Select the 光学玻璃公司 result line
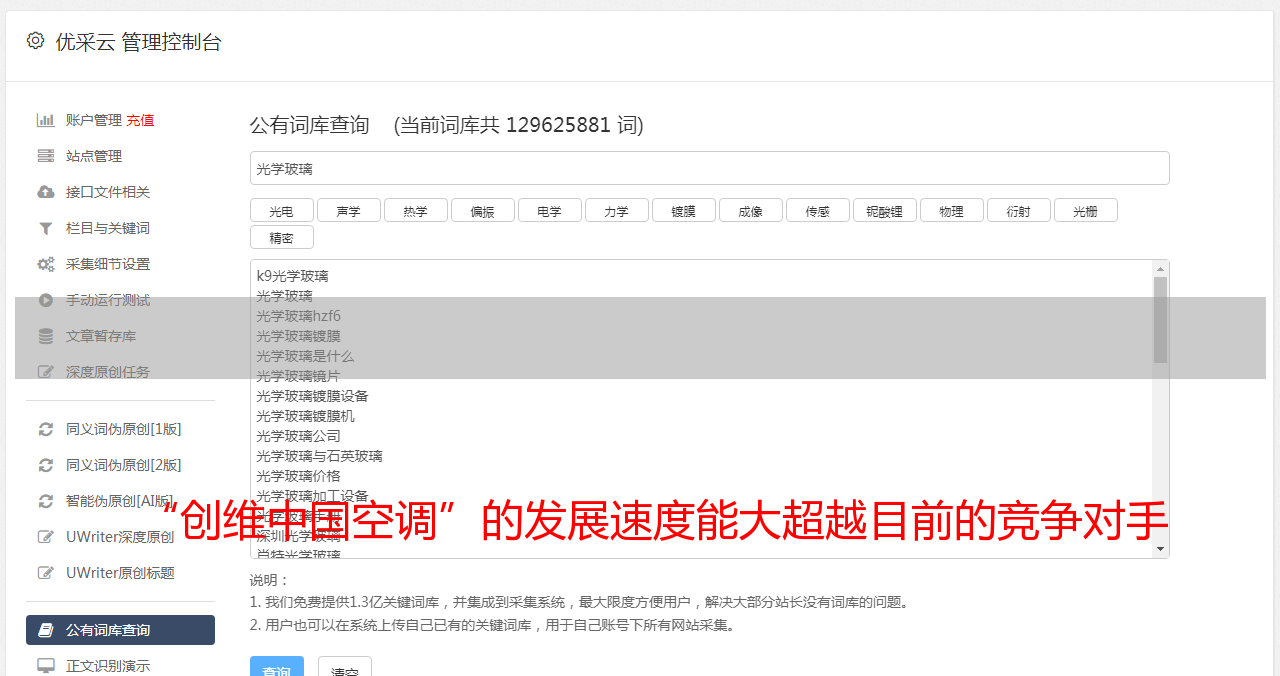This screenshot has width=1280, height=676. (x=298, y=436)
